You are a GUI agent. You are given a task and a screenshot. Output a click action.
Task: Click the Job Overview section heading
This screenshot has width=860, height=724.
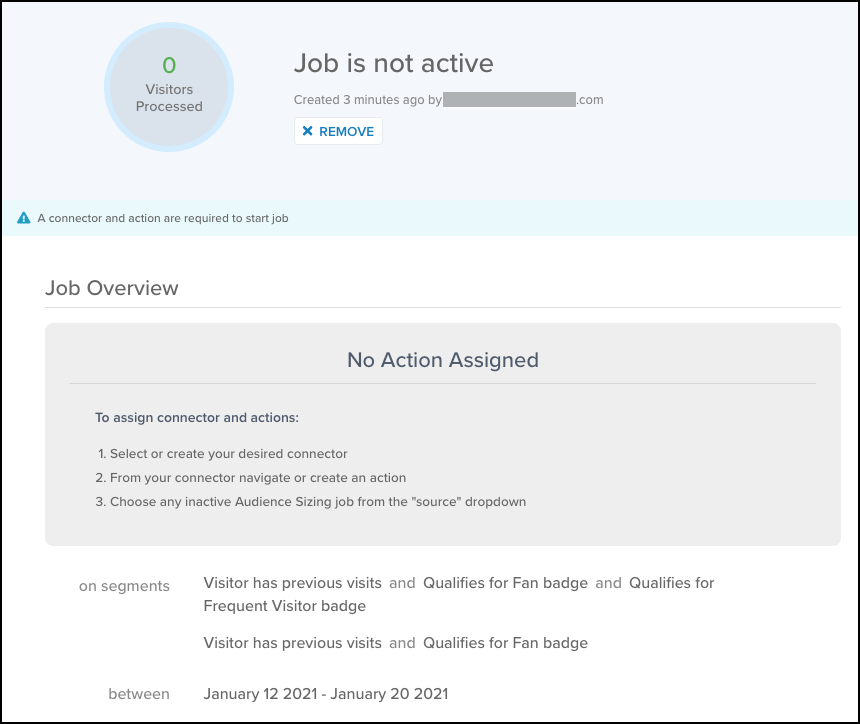pyautogui.click(x=112, y=288)
